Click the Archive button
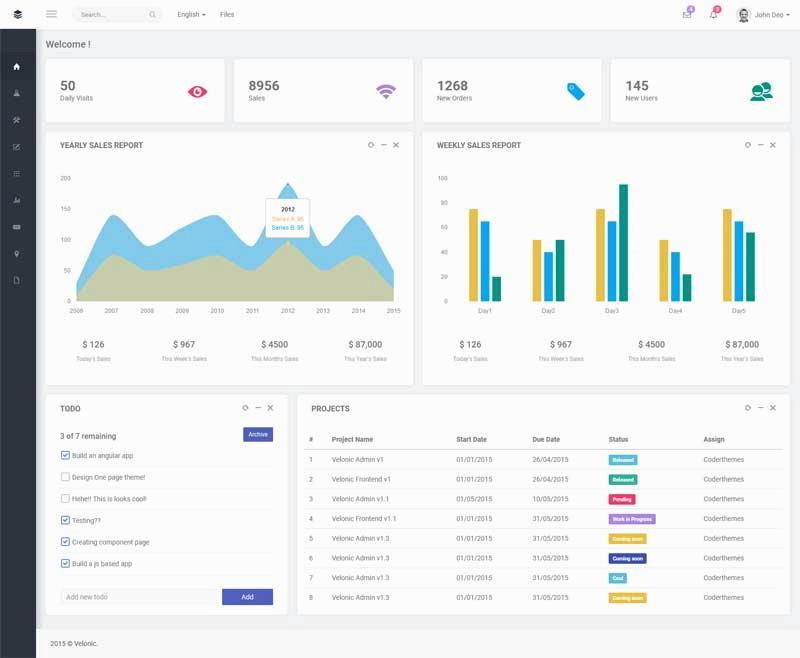 [x=258, y=434]
